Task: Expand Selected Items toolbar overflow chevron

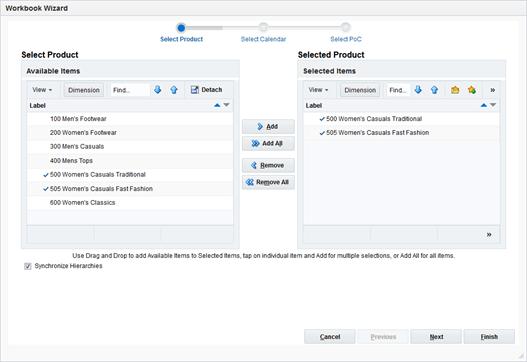Action: [x=492, y=90]
